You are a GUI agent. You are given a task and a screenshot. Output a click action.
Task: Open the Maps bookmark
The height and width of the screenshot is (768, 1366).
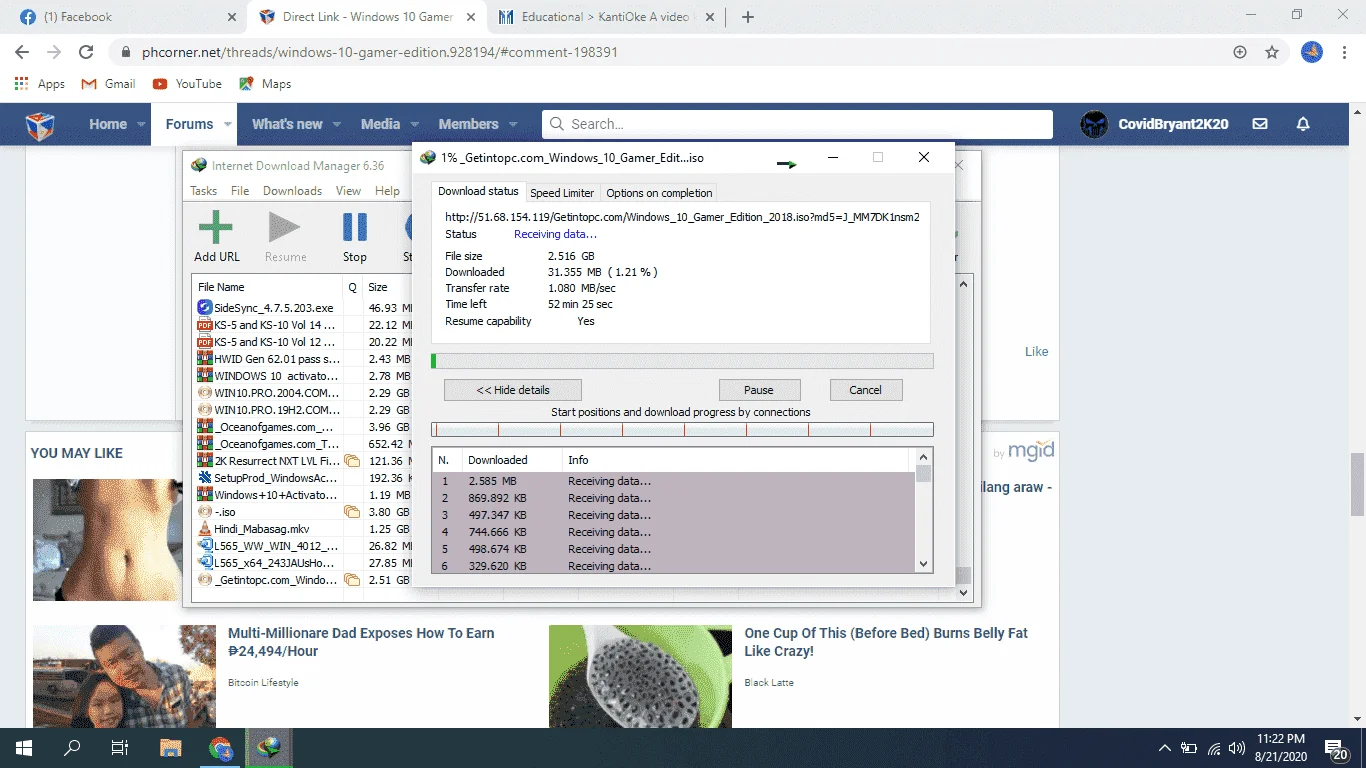click(265, 84)
